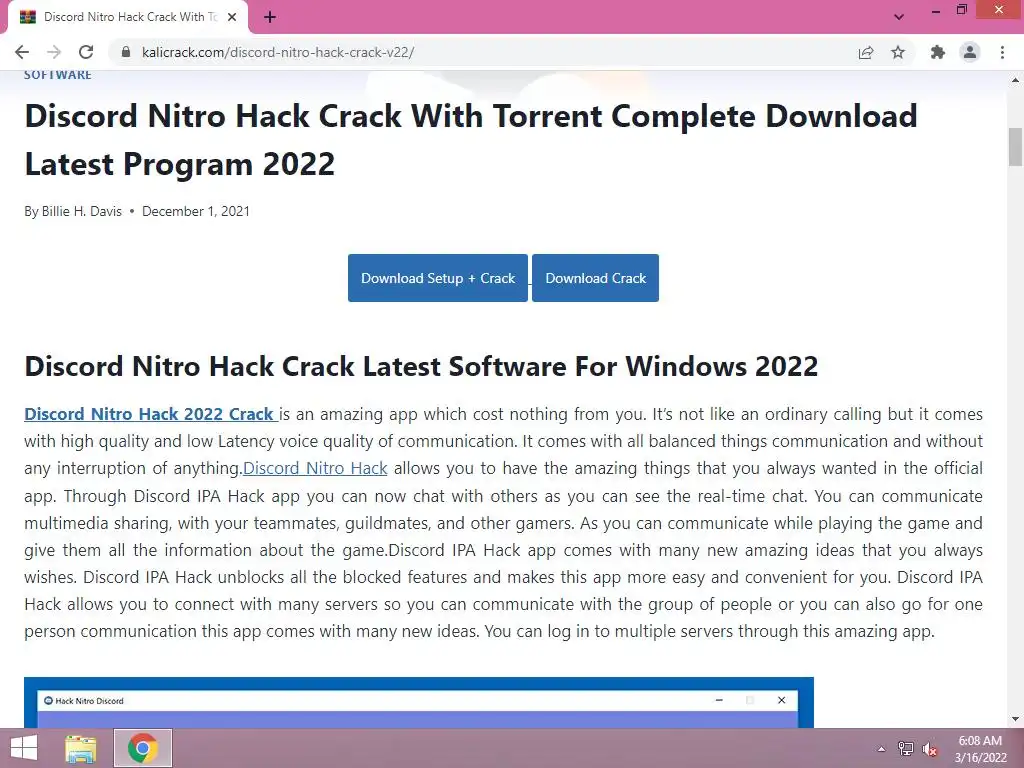The image size is (1024, 768).
Task: Expand the tab search chevron
Action: pos(899,17)
